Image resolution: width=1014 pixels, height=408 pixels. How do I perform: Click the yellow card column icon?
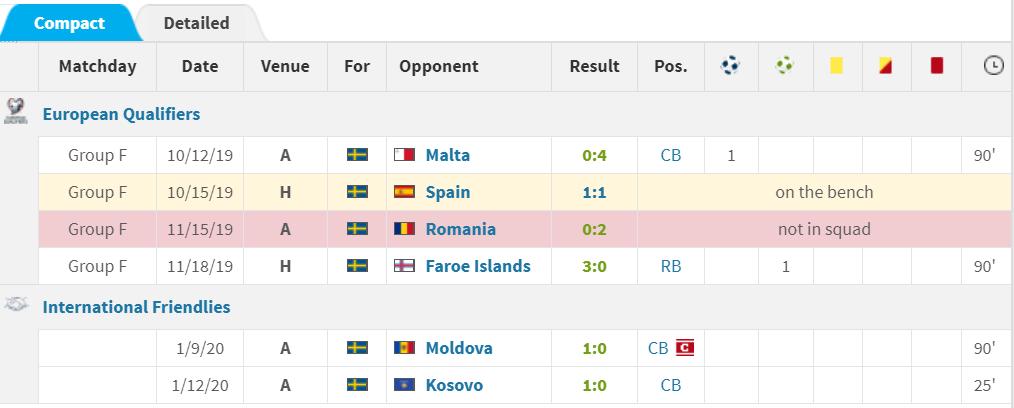(836, 66)
